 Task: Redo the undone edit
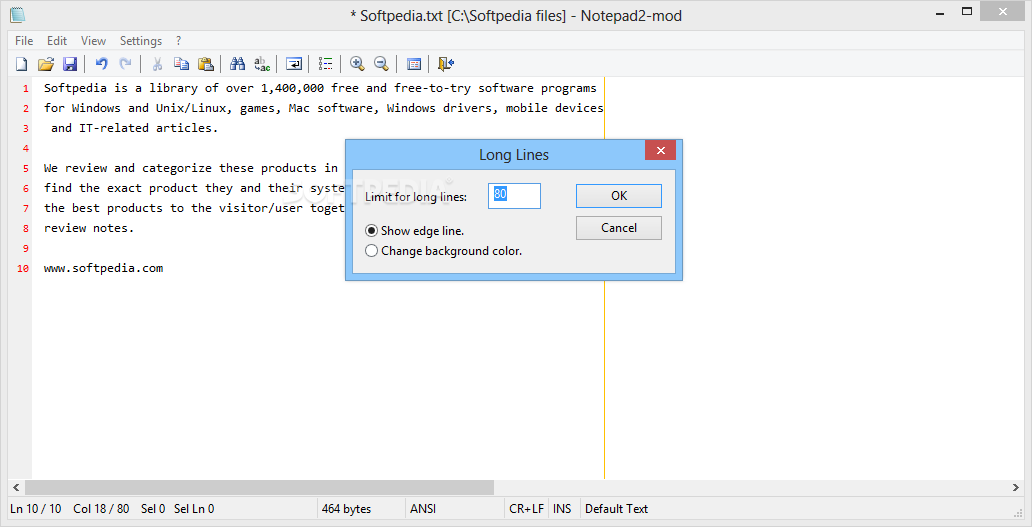[x=125, y=64]
